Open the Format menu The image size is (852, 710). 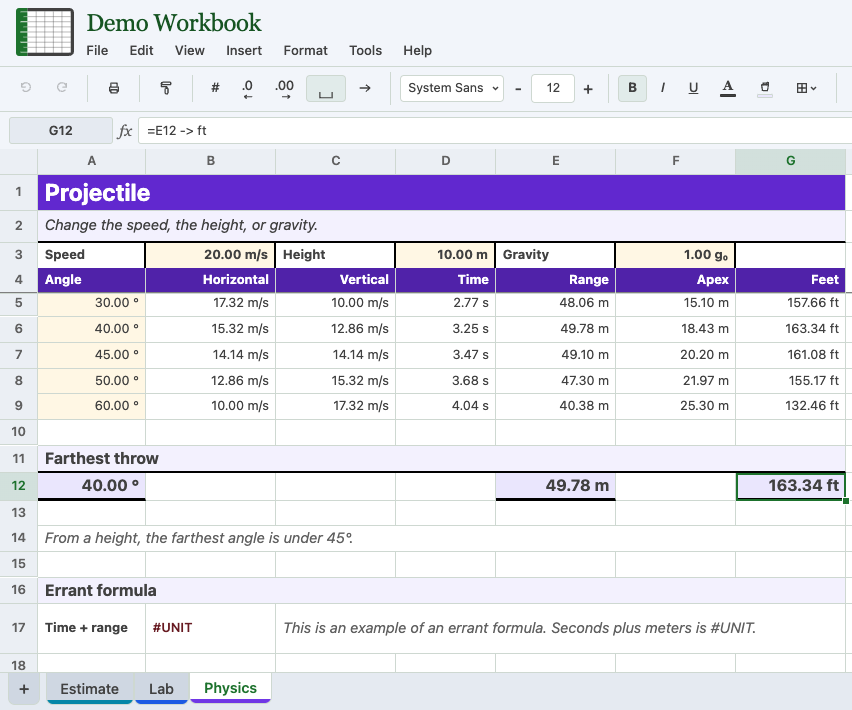(x=305, y=51)
